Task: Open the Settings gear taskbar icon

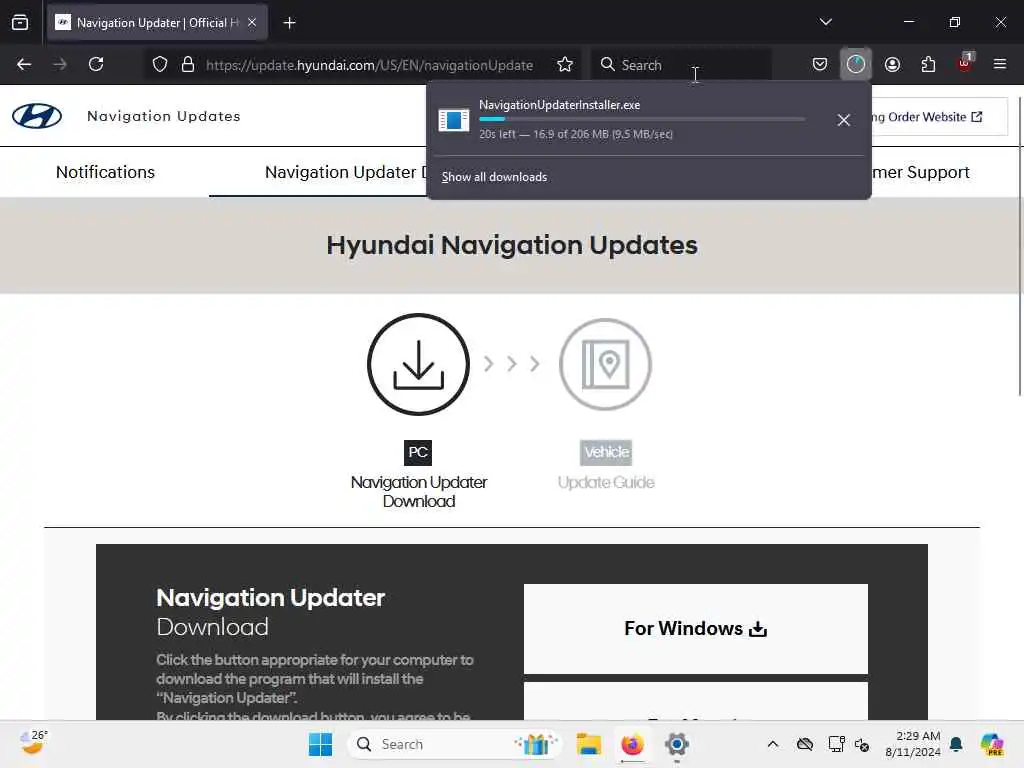Action: (677, 744)
